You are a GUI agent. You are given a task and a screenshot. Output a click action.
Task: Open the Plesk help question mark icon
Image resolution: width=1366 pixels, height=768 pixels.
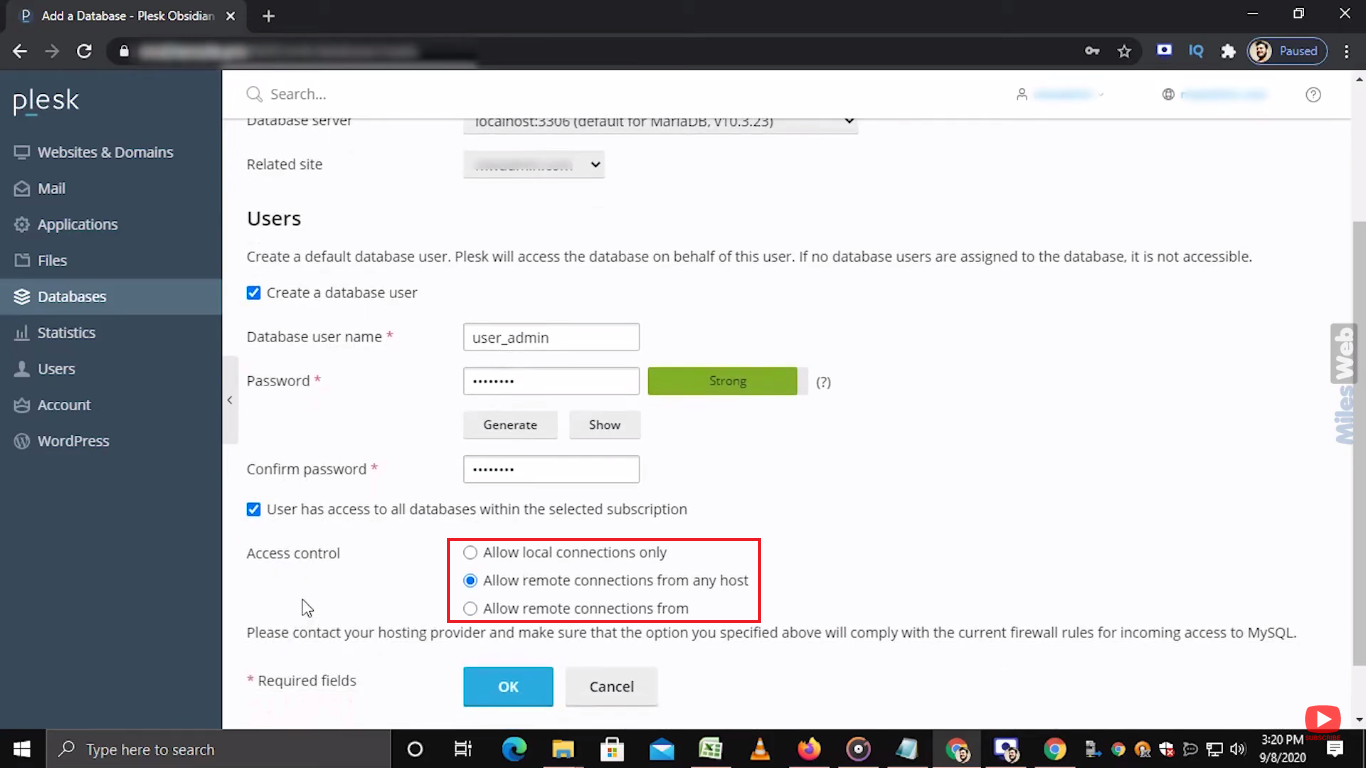point(1313,94)
